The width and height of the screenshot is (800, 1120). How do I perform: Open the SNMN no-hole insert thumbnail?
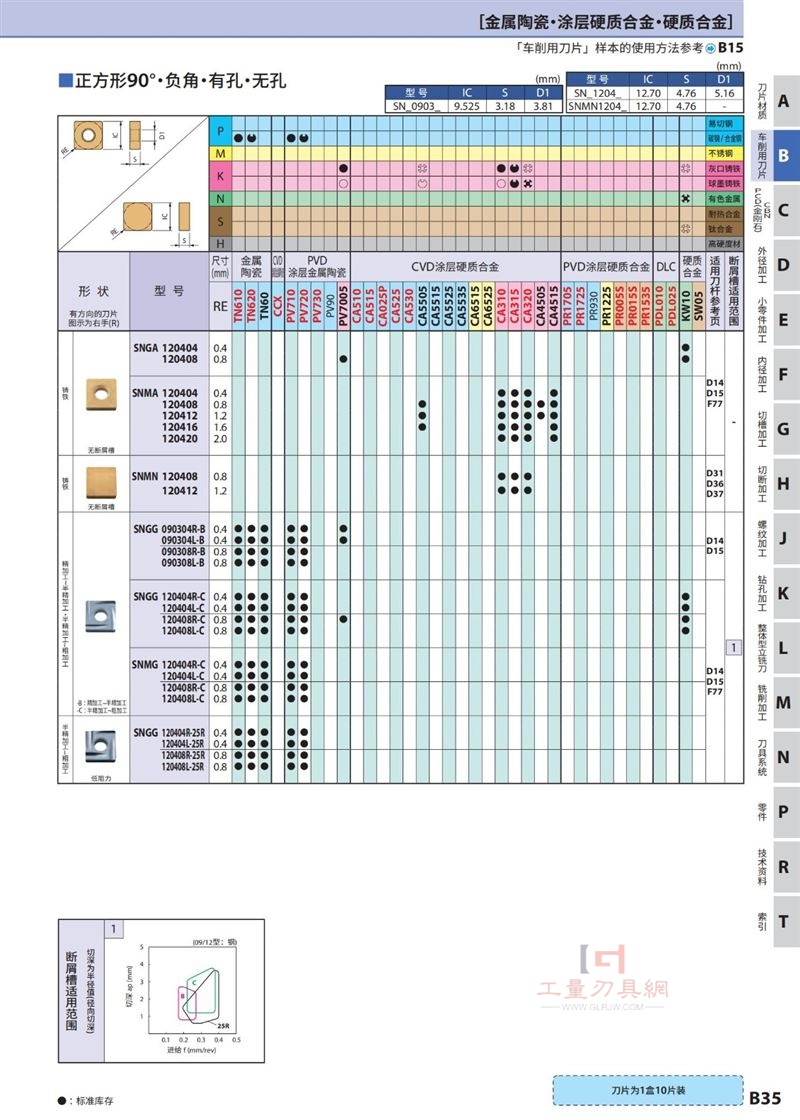coord(101,483)
